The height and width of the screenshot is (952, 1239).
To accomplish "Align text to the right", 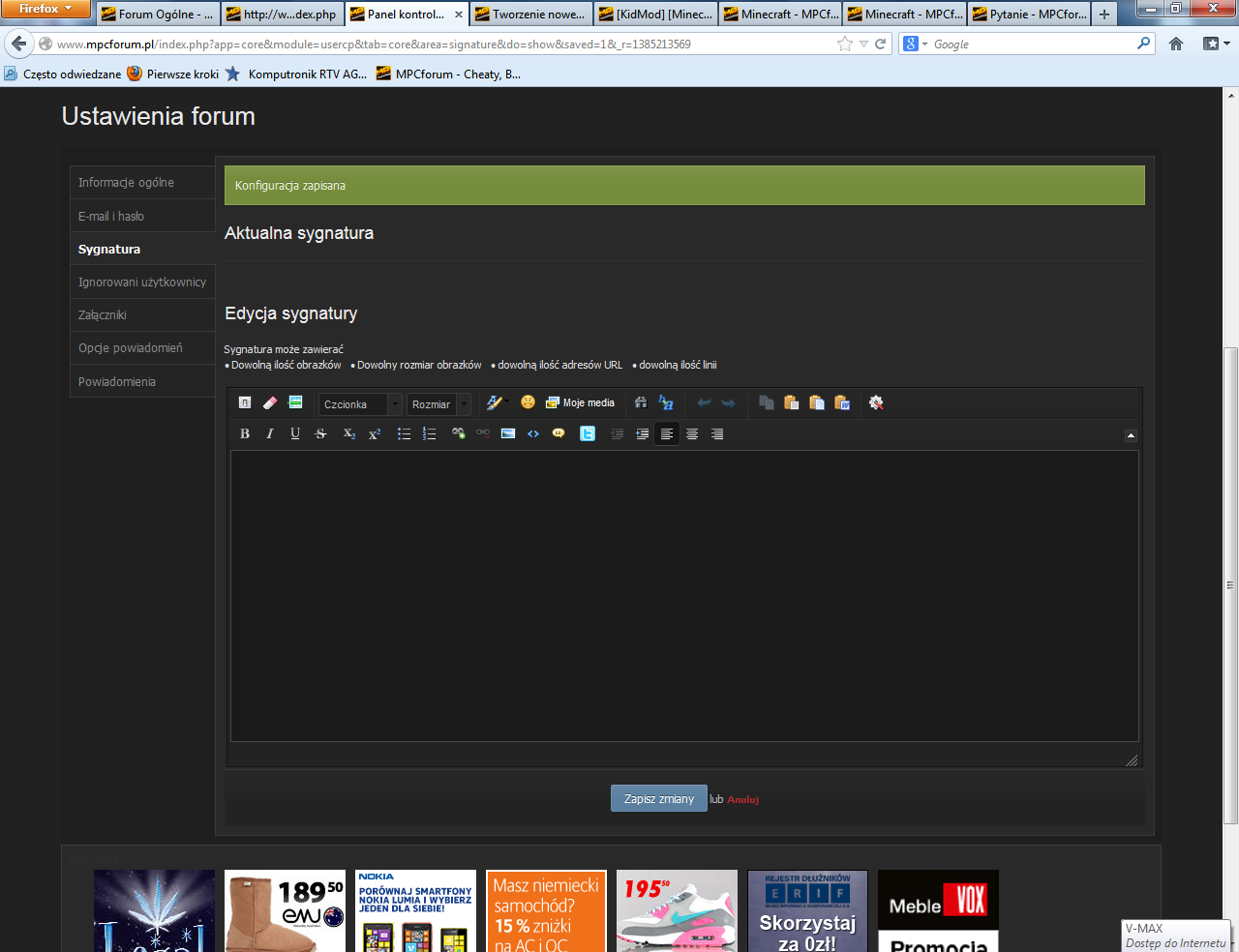I will click(717, 434).
